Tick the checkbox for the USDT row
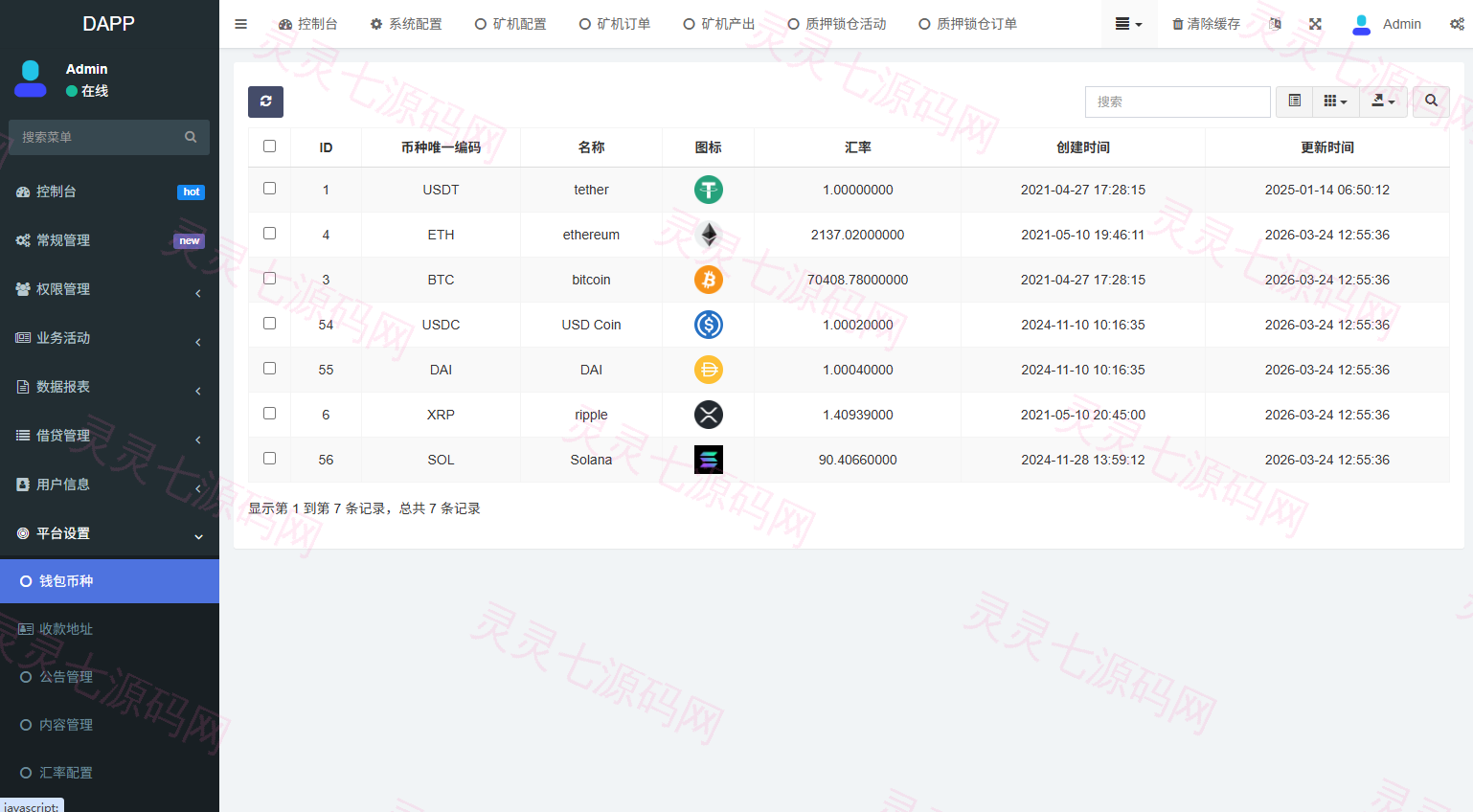This screenshot has width=1473, height=812. click(269, 189)
